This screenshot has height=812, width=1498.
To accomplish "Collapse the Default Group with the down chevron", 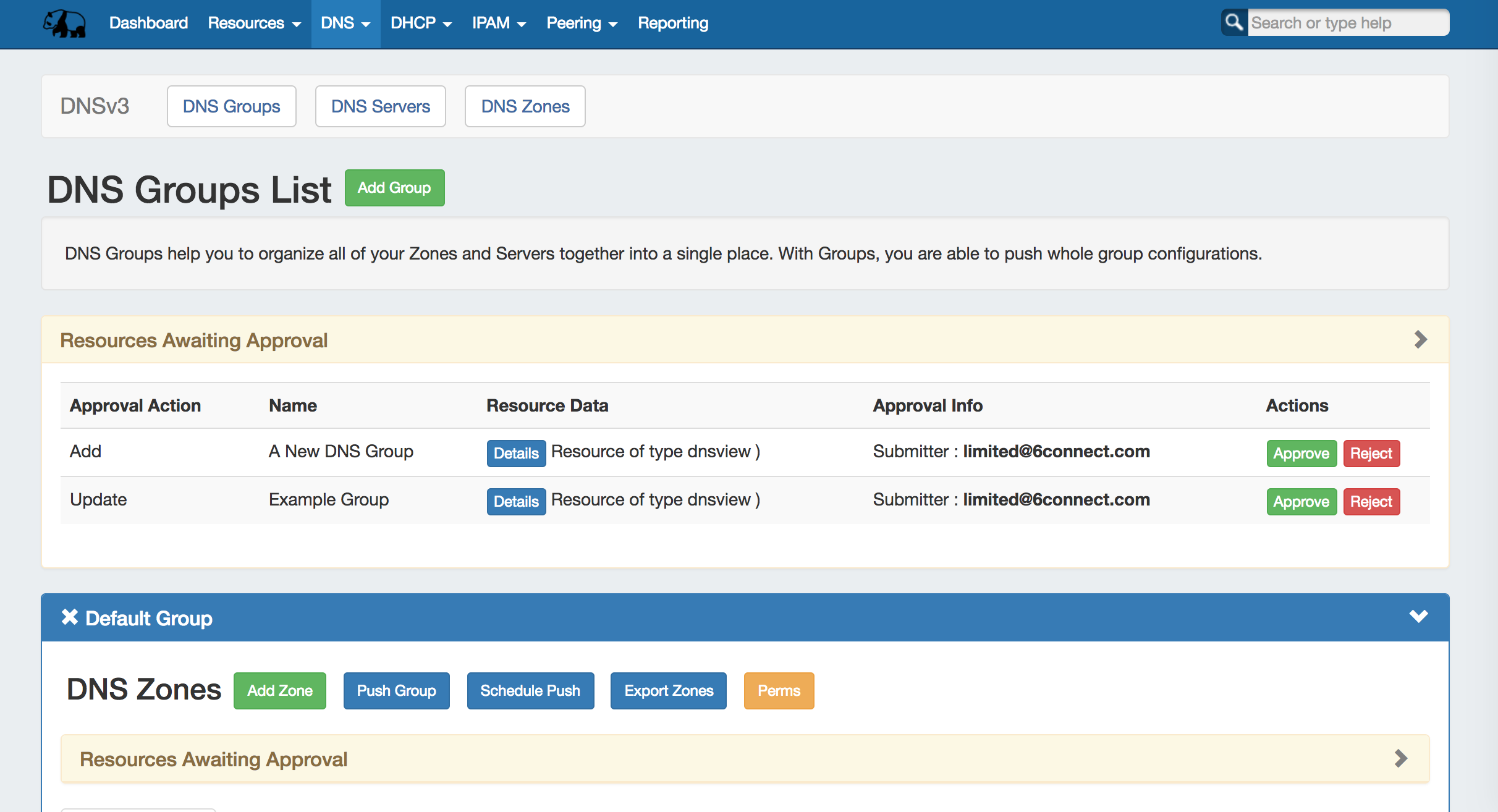I will point(1418,616).
